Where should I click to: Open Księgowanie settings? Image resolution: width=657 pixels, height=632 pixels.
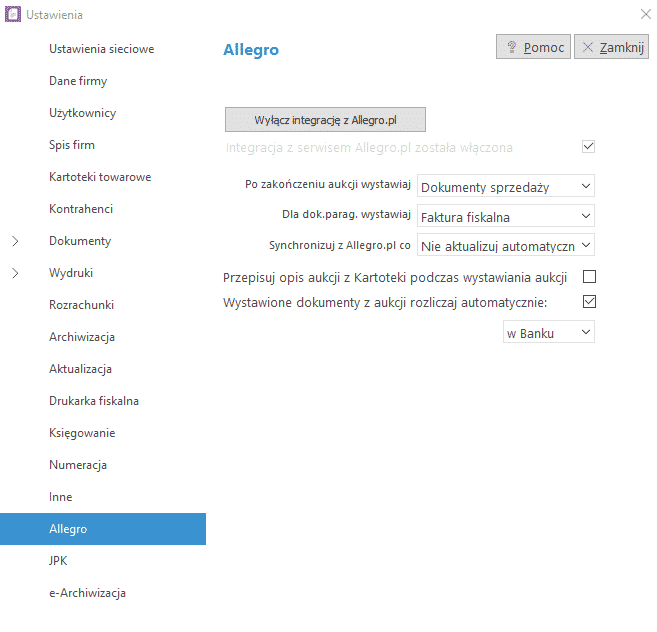coord(82,433)
